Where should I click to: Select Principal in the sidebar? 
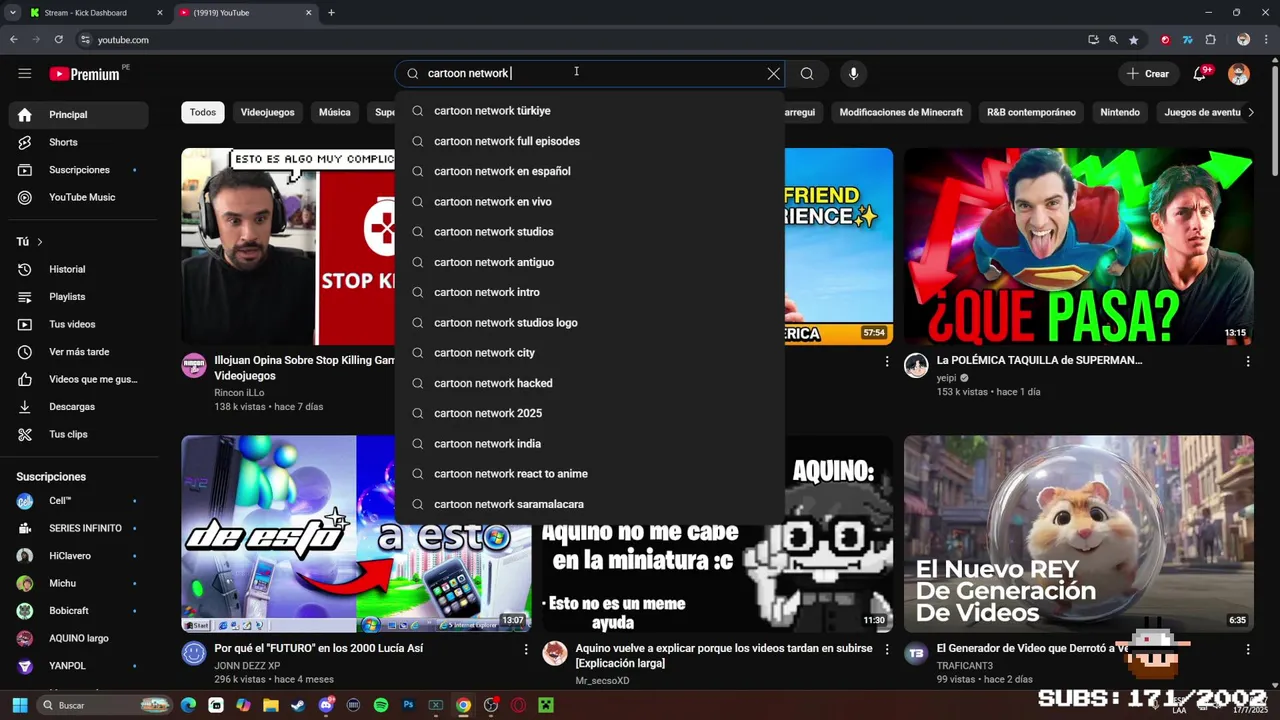tap(78, 115)
